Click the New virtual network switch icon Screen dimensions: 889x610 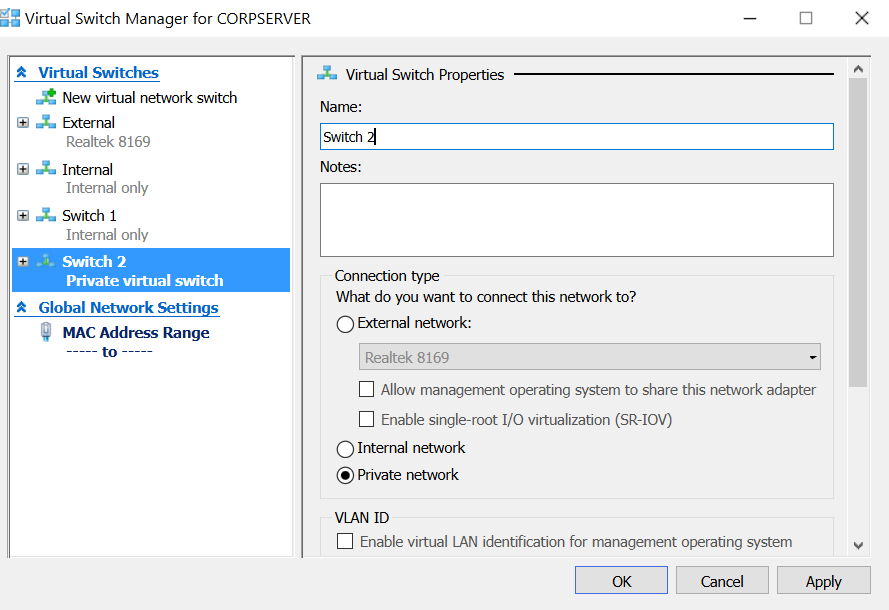point(46,97)
